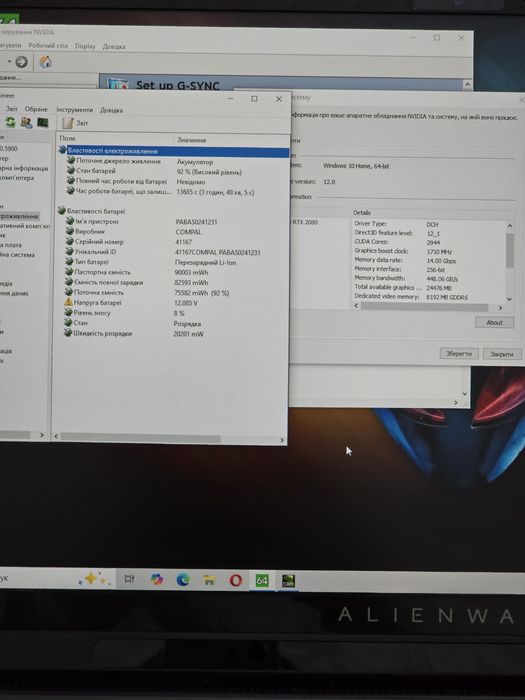The height and width of the screenshot is (700, 525).
Task: Click AIDA64 right pane horizontal scrollbar left arrow
Action: (56, 436)
